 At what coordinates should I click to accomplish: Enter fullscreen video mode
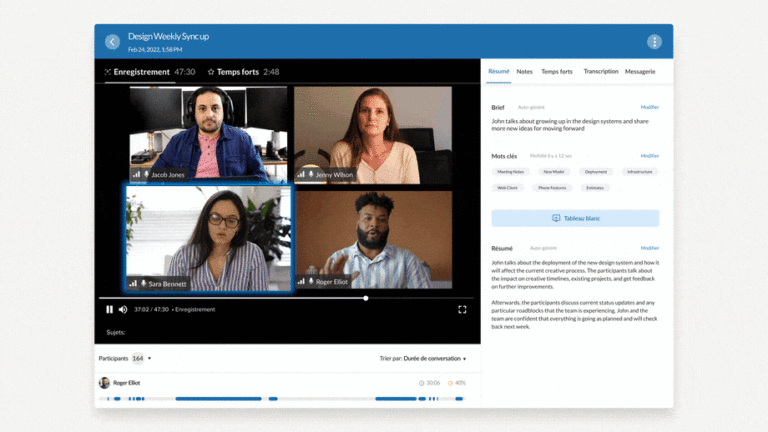(462, 309)
